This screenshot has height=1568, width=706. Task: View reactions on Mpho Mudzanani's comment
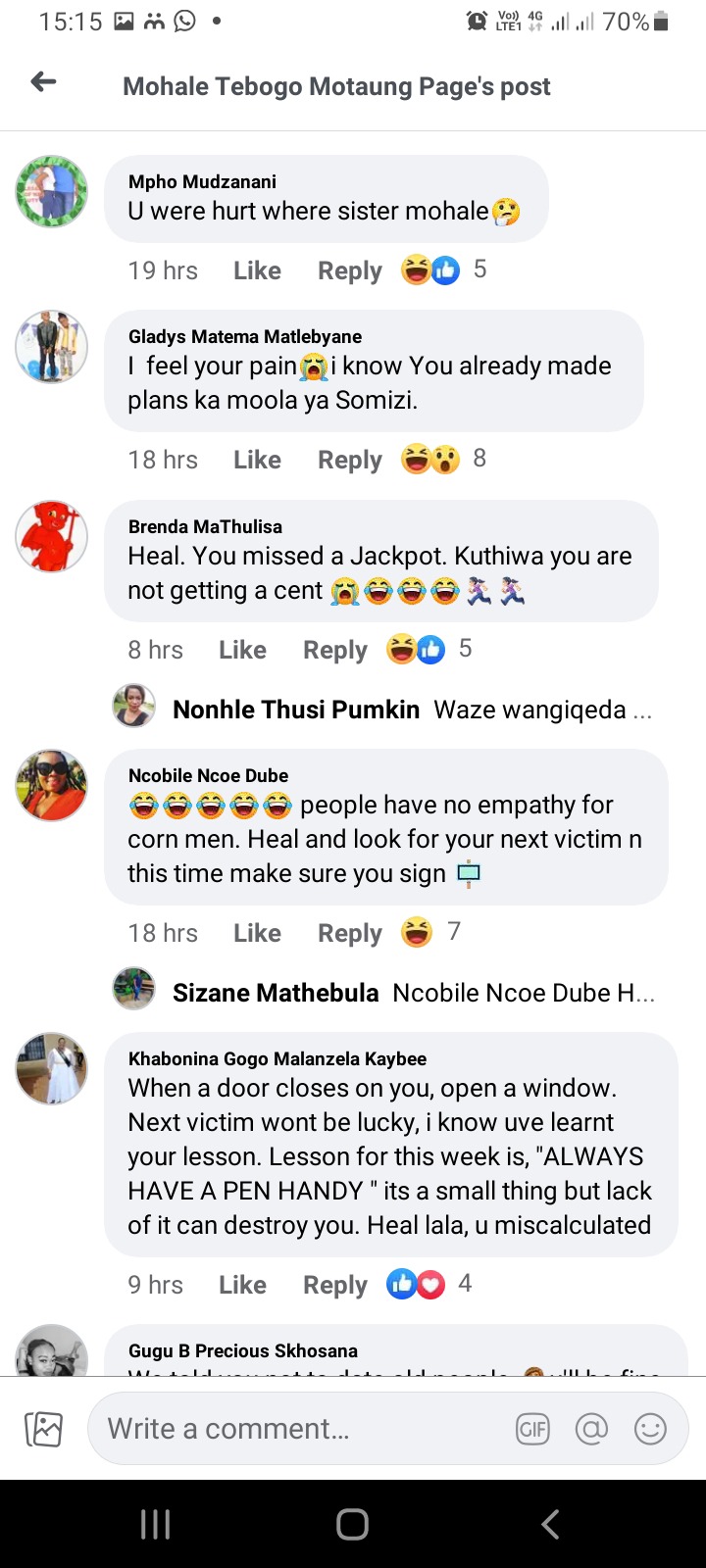[x=443, y=269]
